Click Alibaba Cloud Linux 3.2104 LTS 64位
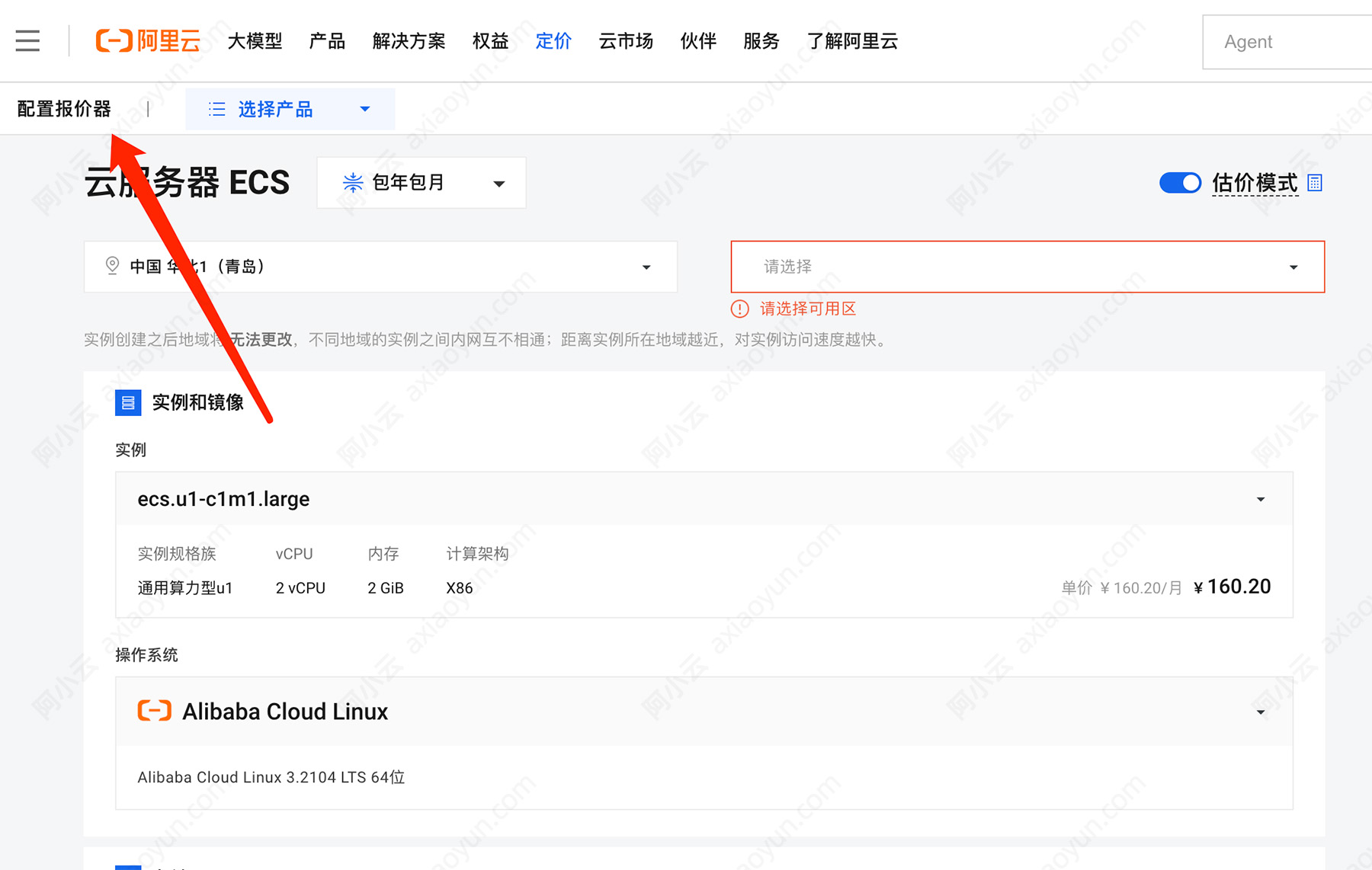The height and width of the screenshot is (870, 1372). (271, 777)
